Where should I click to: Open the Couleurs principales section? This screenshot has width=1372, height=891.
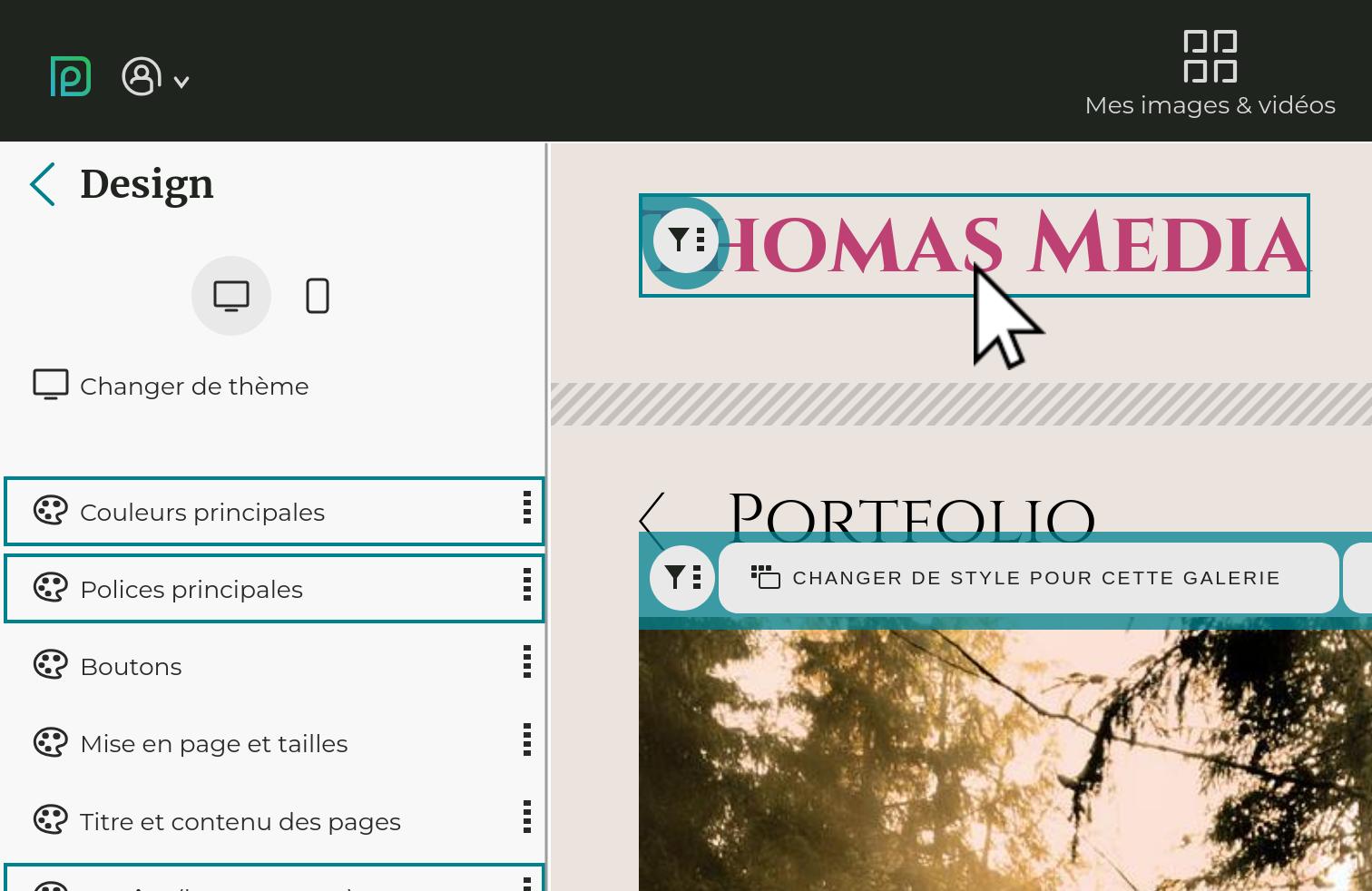pos(201,512)
